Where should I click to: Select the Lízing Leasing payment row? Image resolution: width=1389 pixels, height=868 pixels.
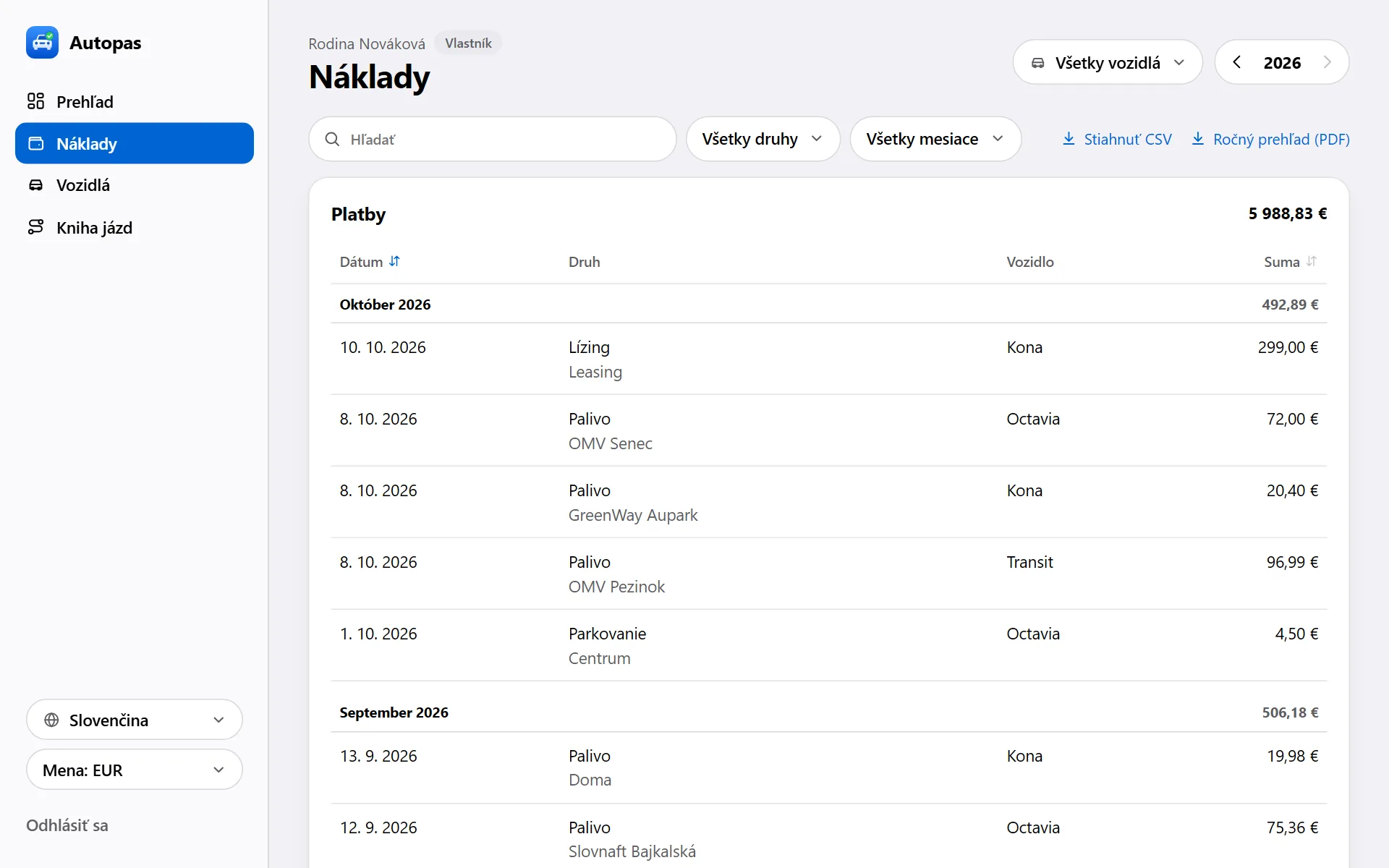829,359
